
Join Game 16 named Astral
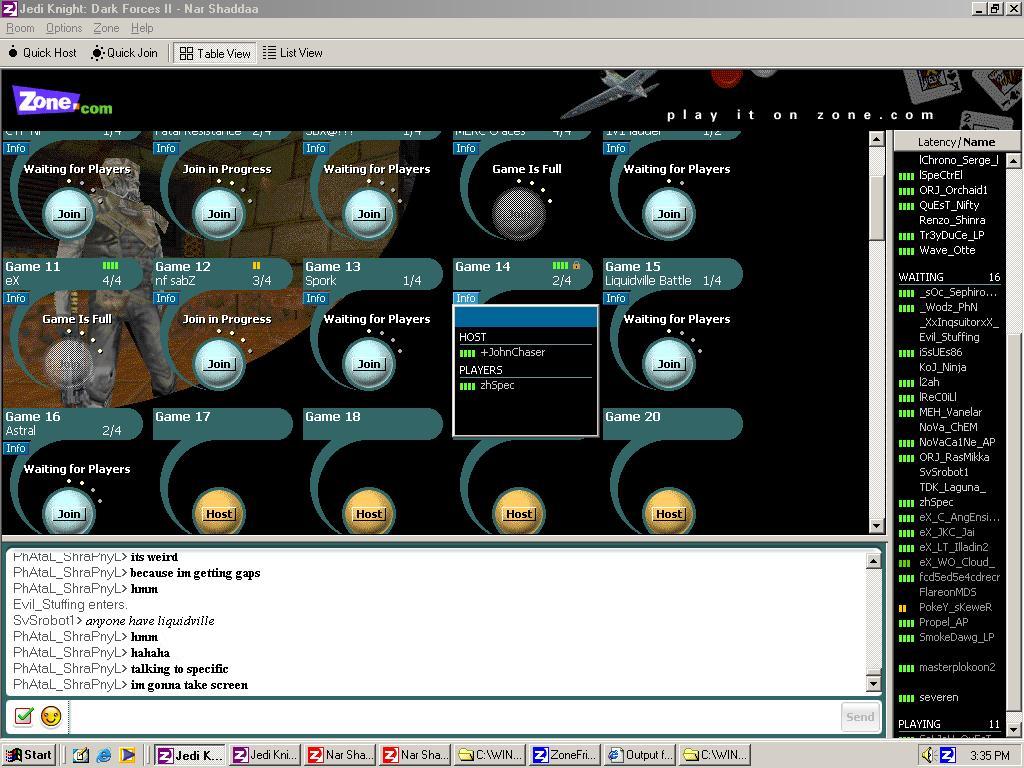coord(69,513)
